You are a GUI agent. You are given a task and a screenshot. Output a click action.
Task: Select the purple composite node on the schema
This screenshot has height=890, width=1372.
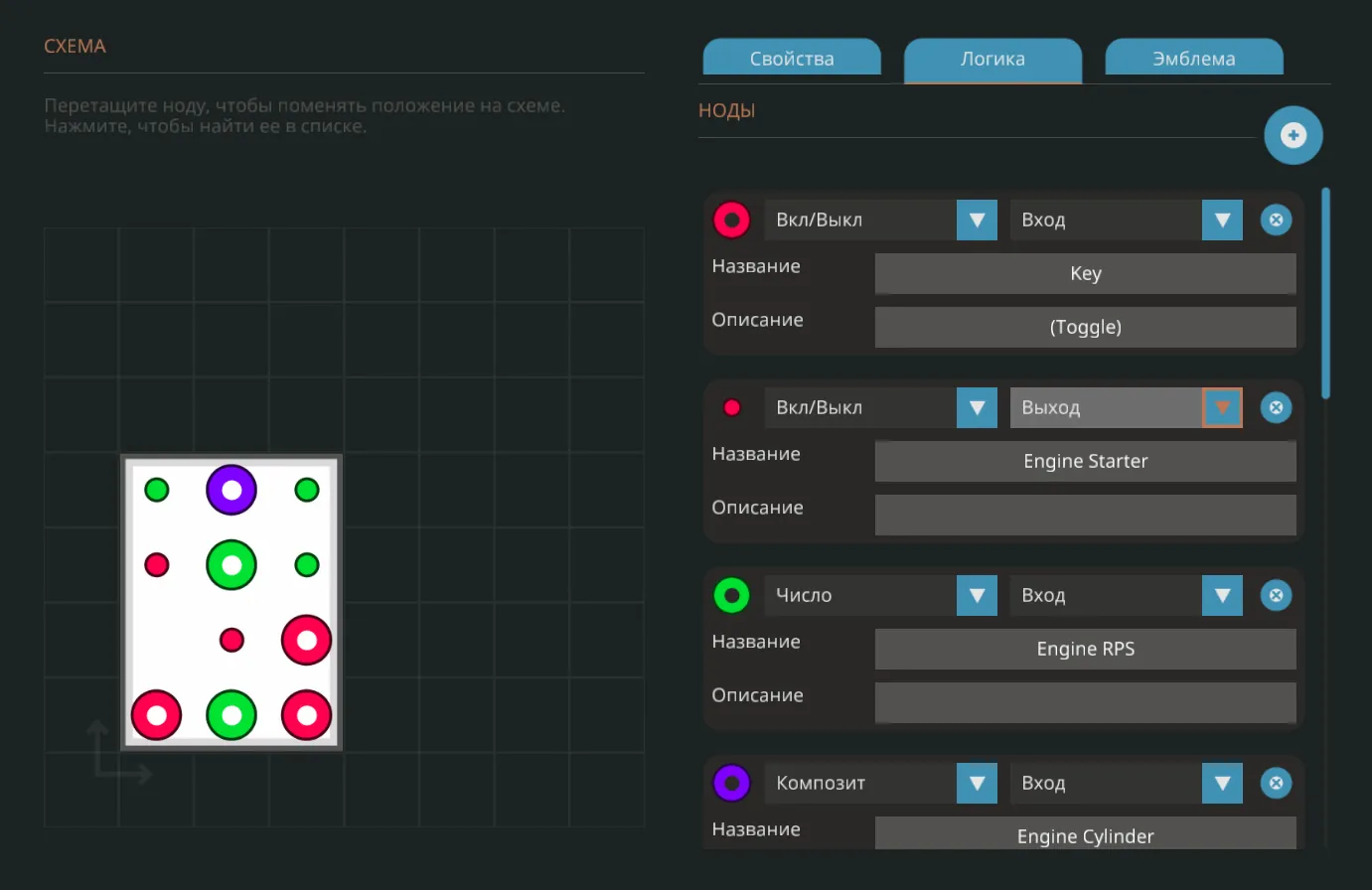(231, 490)
